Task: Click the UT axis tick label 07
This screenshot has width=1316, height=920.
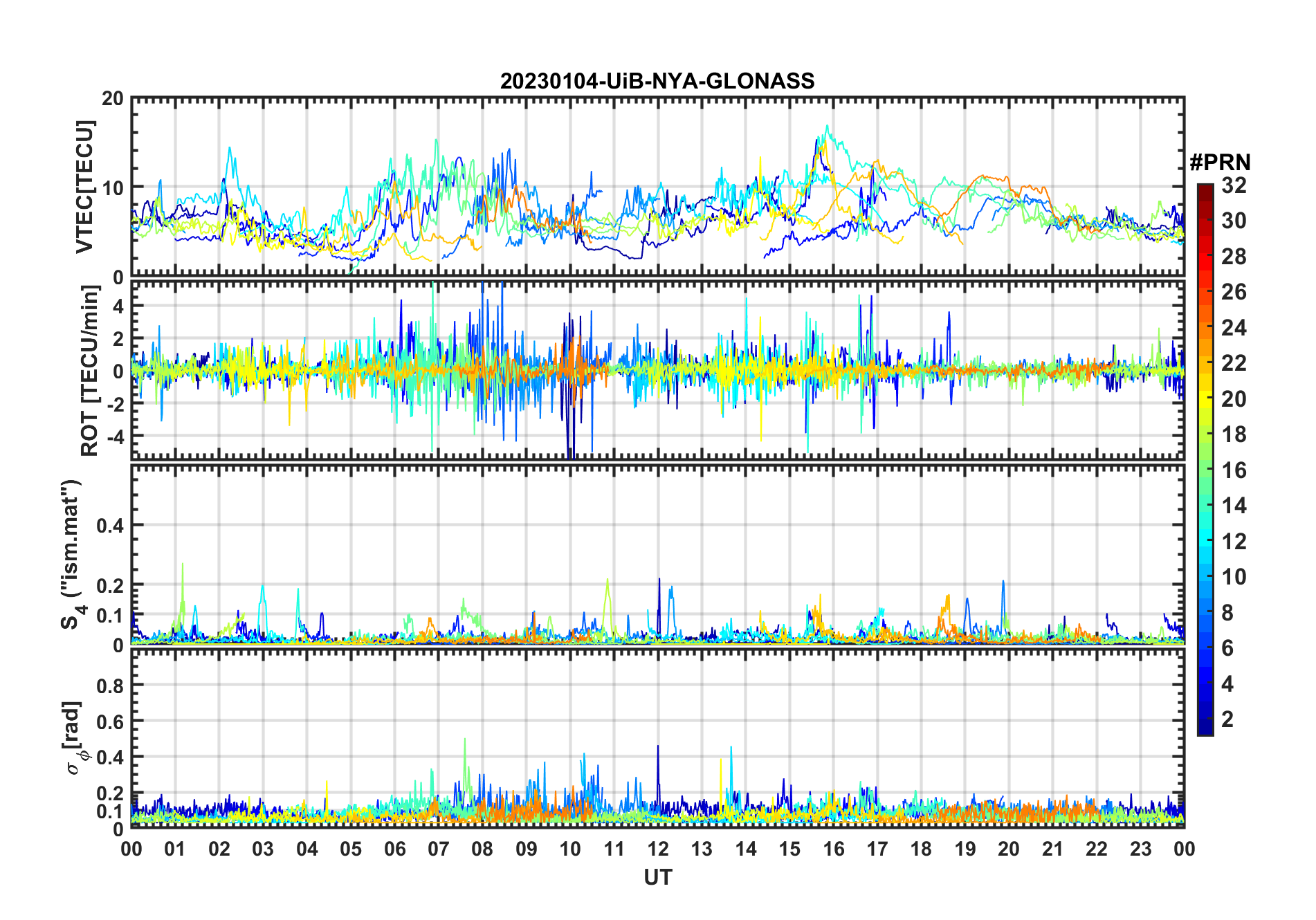Action: point(439,849)
